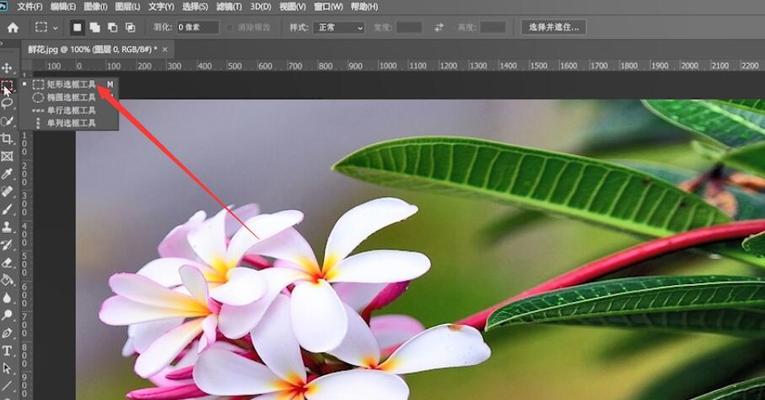Select the Quick Selection tool
This screenshot has width=765, height=400.
pyautogui.click(x=7, y=120)
